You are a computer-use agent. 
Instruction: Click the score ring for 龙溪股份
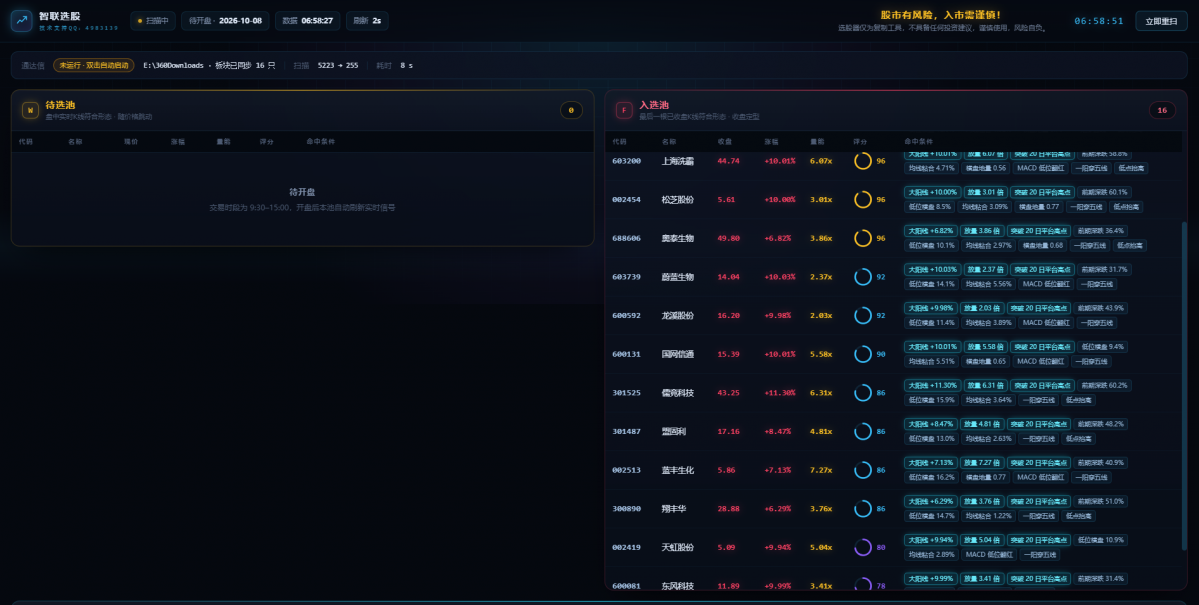pos(863,315)
